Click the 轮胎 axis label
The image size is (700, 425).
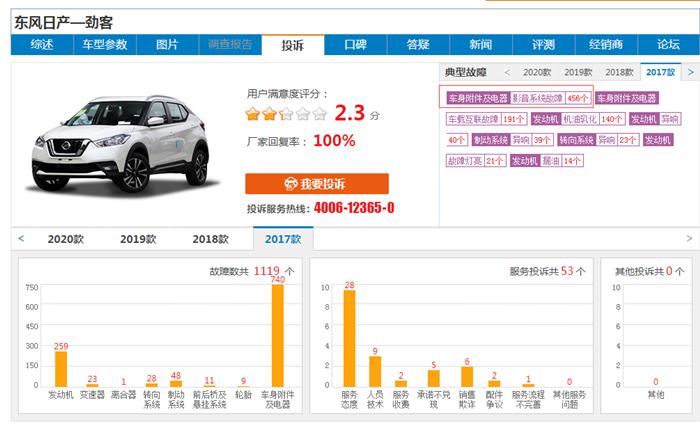point(243,395)
